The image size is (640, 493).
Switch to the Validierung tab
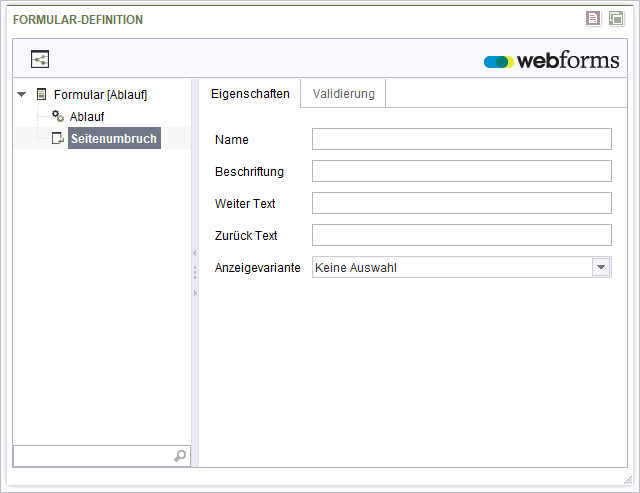(x=343, y=94)
